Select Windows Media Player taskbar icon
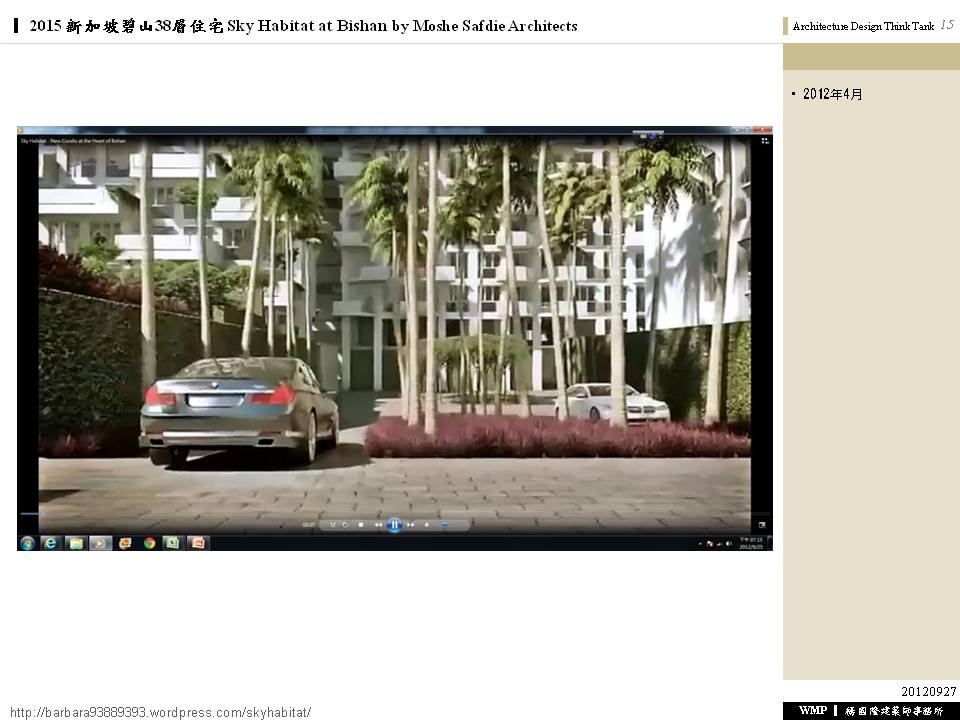Screen dimensions: 960x720 100,543
